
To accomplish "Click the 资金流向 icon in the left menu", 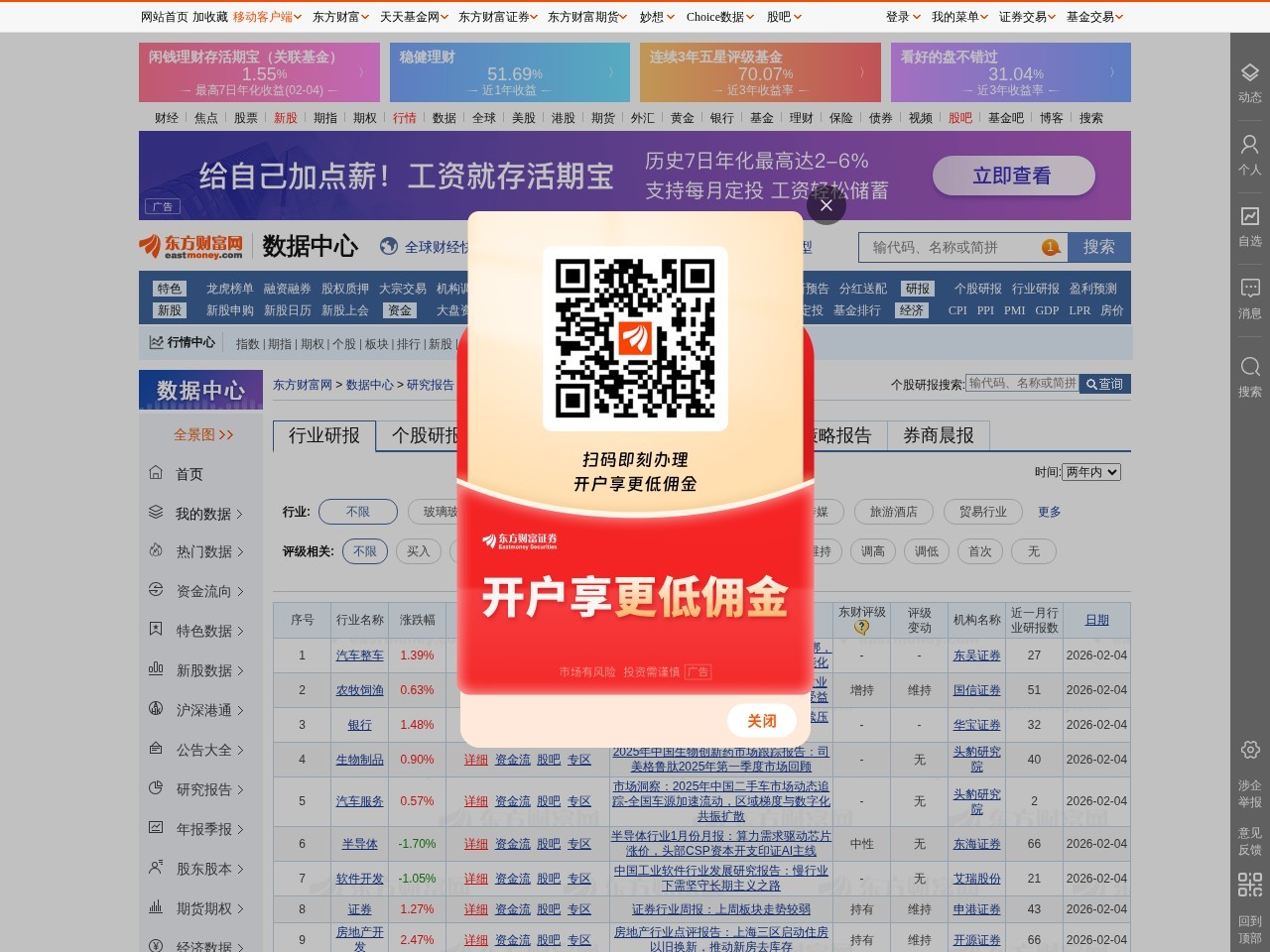I will [x=156, y=590].
